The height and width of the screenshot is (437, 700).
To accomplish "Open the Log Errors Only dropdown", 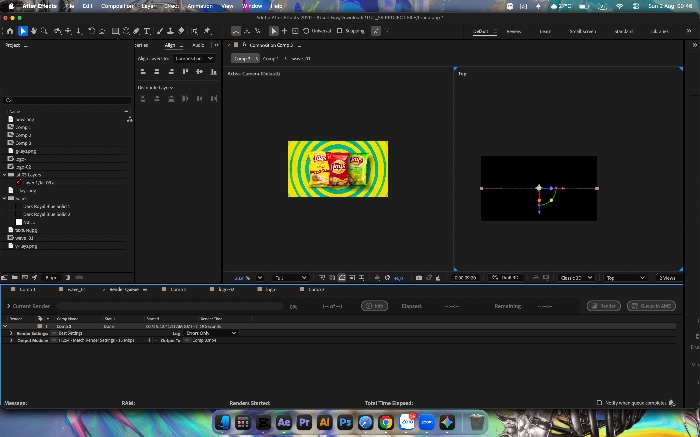I will tap(211, 333).
